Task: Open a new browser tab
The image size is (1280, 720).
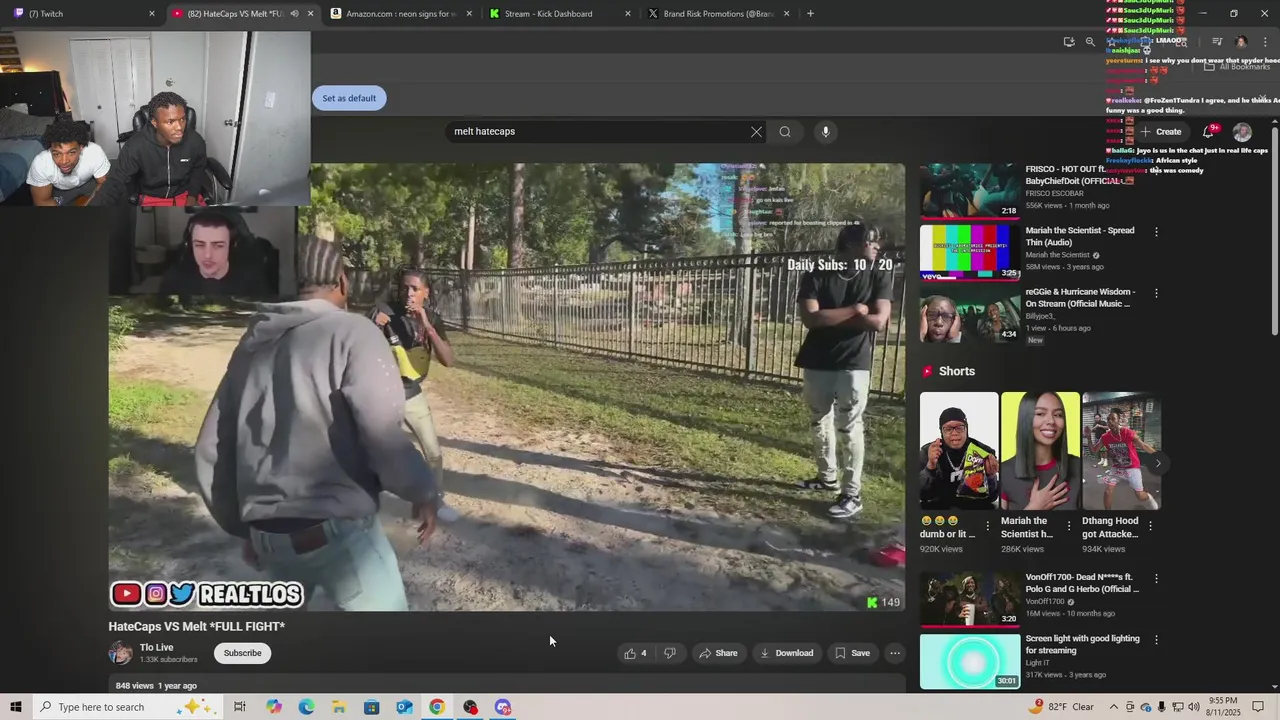Action: tap(810, 14)
